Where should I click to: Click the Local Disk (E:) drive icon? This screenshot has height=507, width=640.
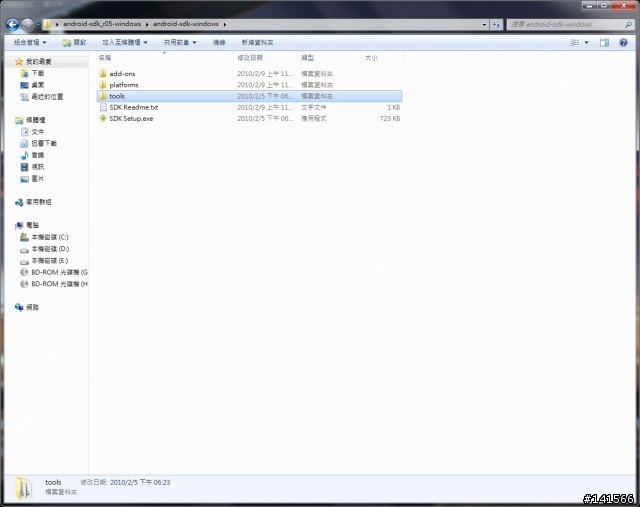(24, 261)
